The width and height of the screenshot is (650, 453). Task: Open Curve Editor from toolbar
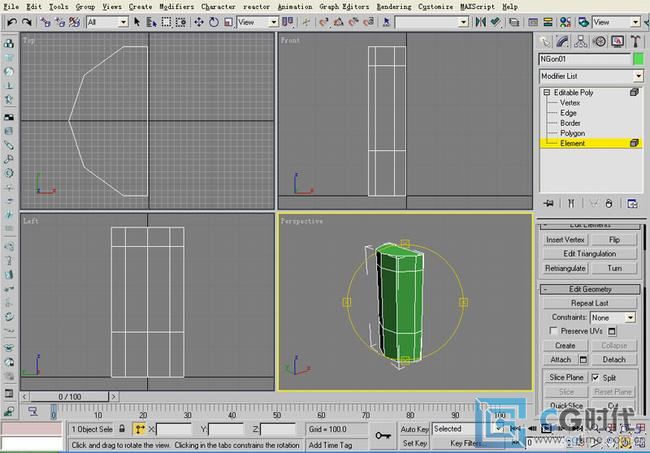[533, 22]
